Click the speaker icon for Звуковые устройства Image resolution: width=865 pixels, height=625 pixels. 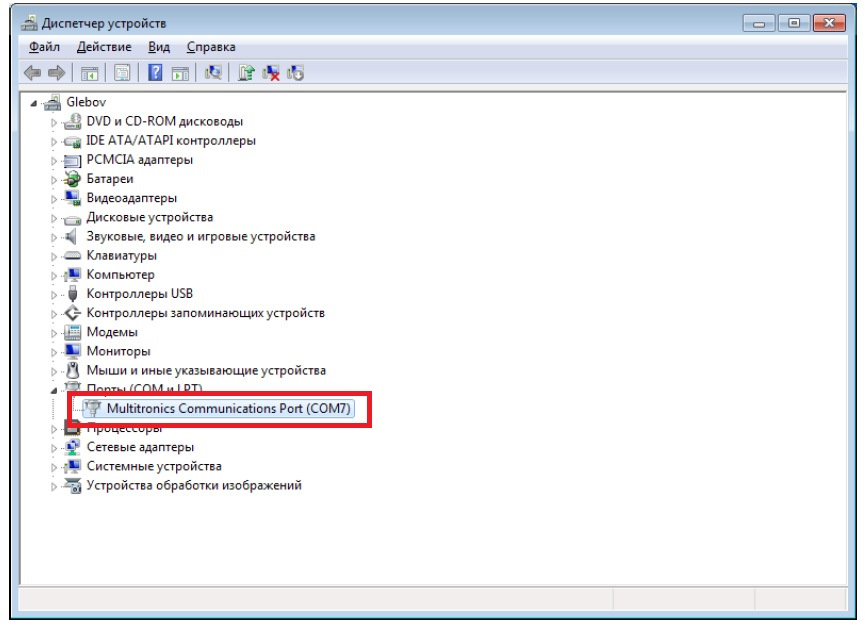tap(72, 237)
